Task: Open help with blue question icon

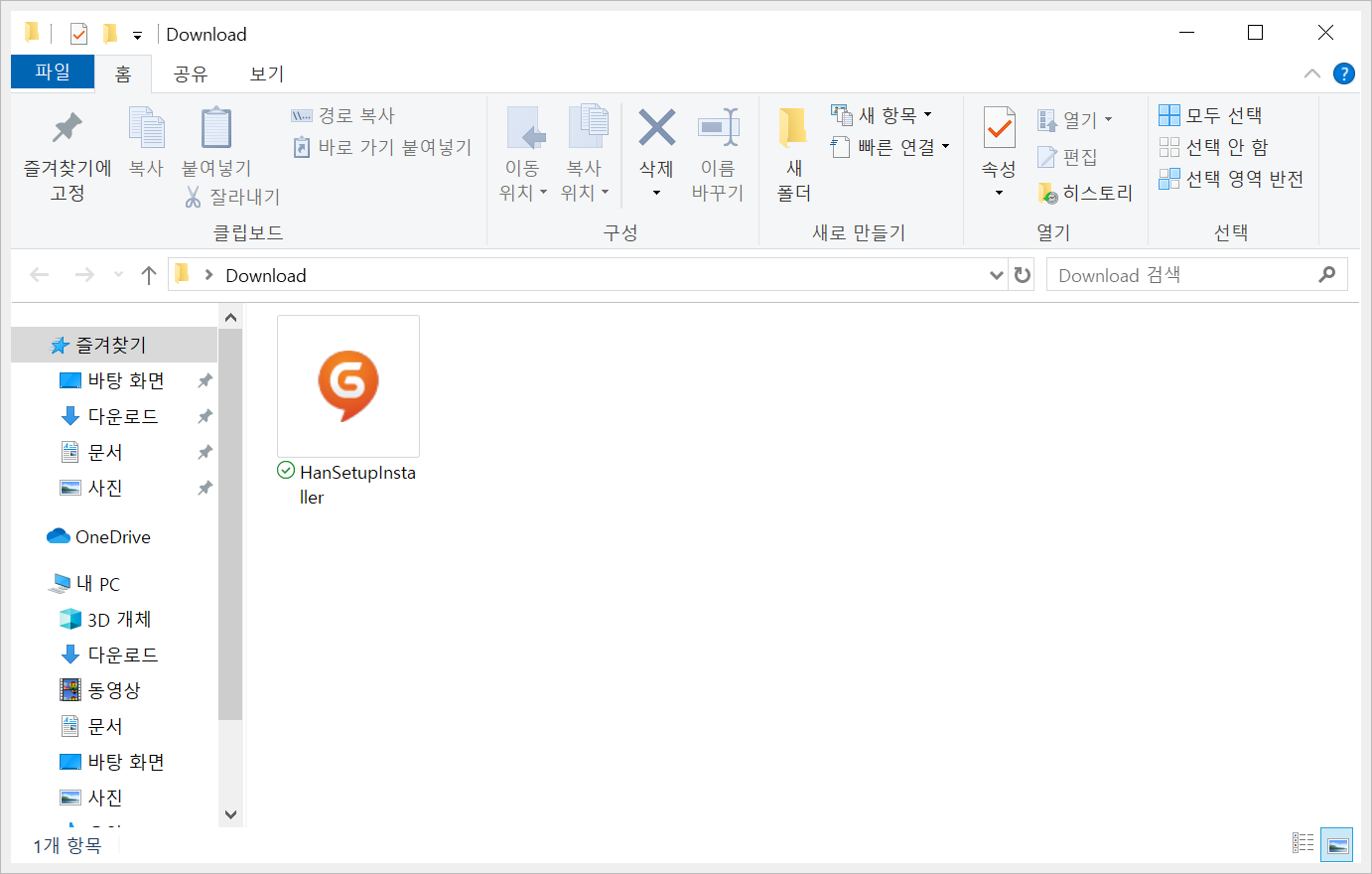Action: [x=1344, y=73]
